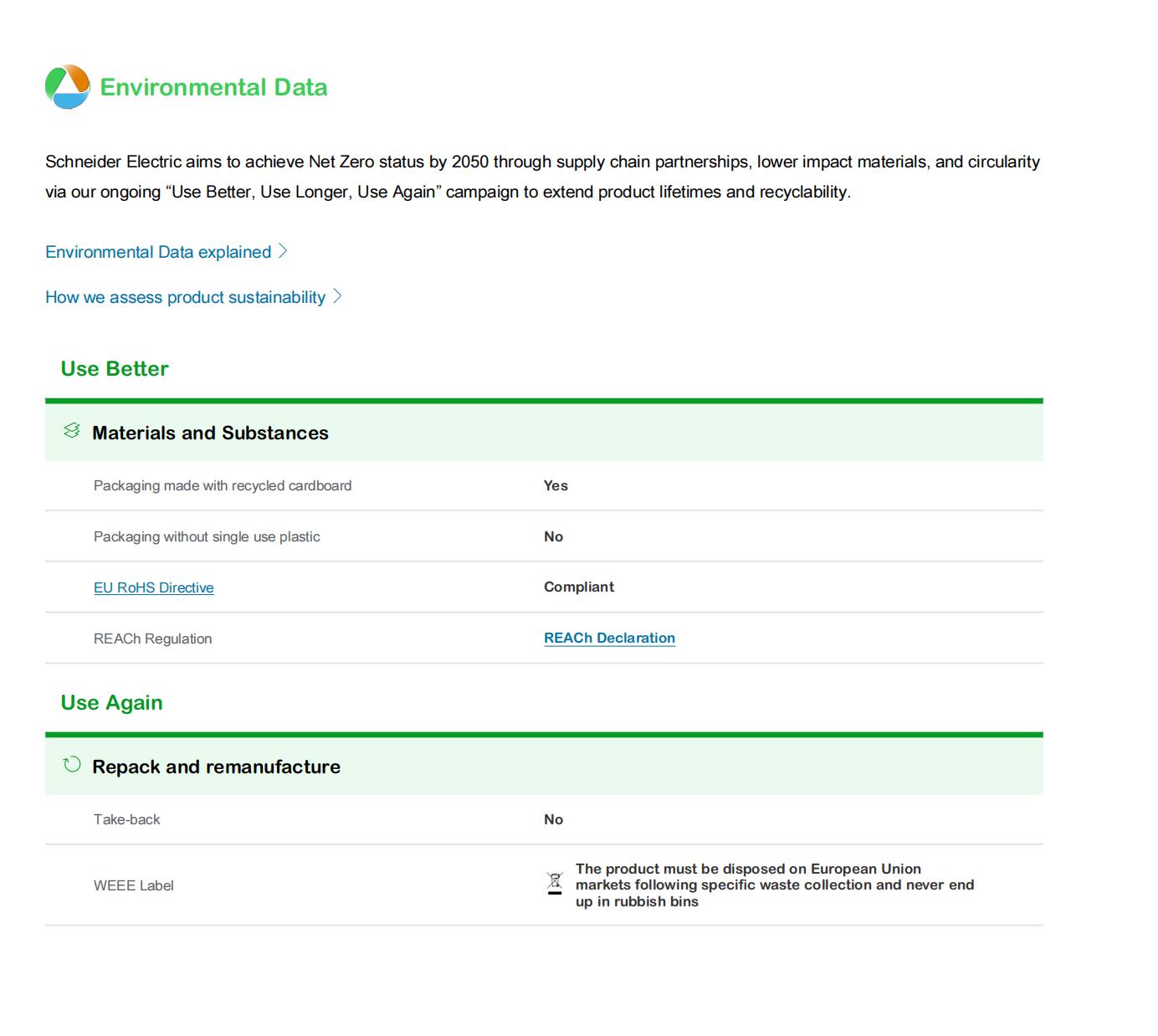Click the chevron after Environmental Data explained

(283, 251)
